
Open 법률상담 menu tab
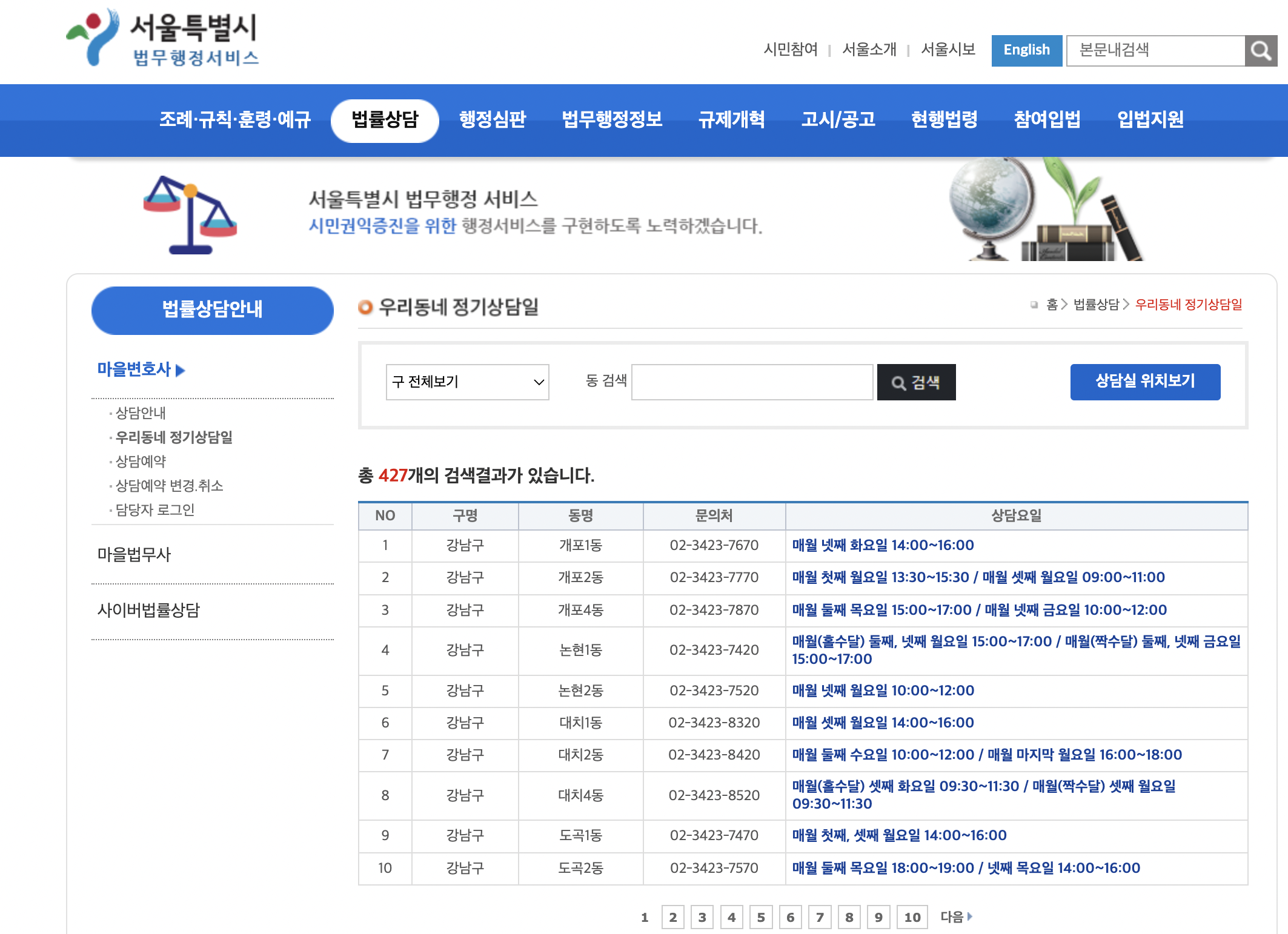pos(385,120)
